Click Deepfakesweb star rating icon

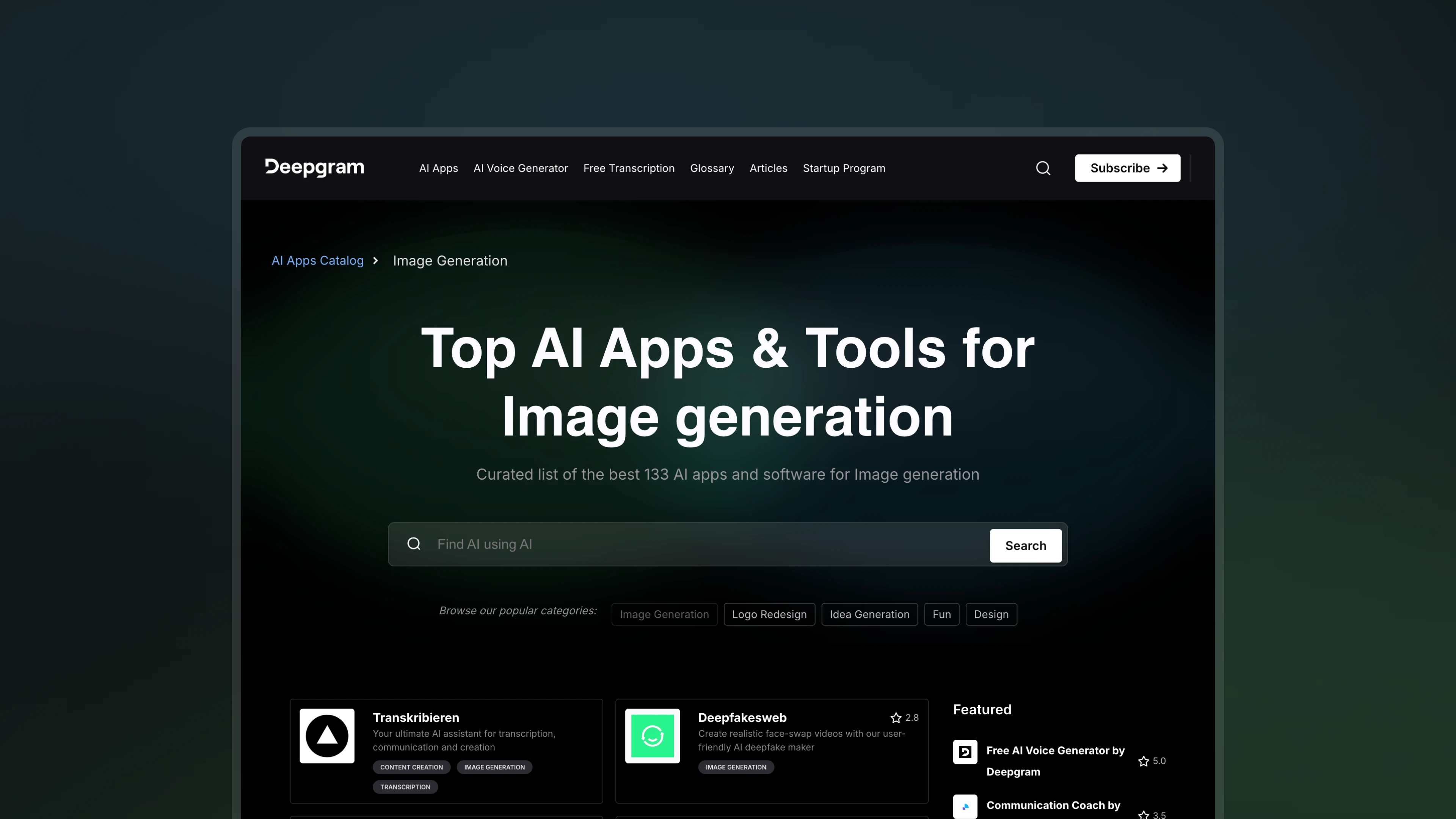895,718
